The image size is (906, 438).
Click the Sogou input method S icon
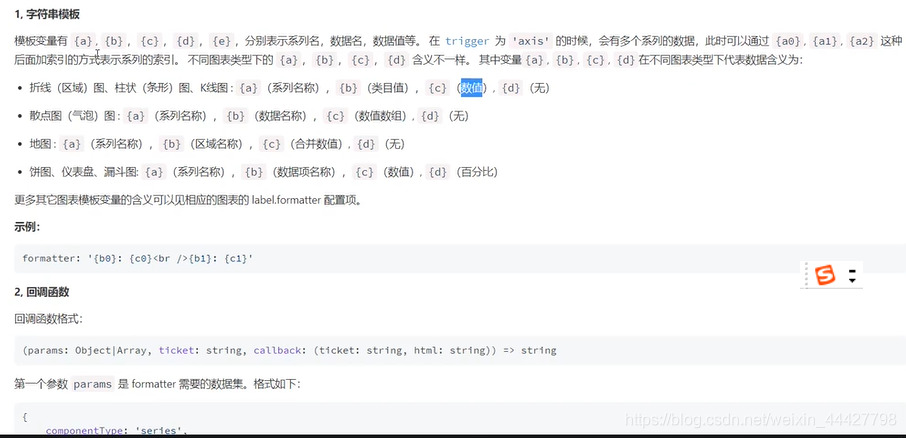coord(825,275)
